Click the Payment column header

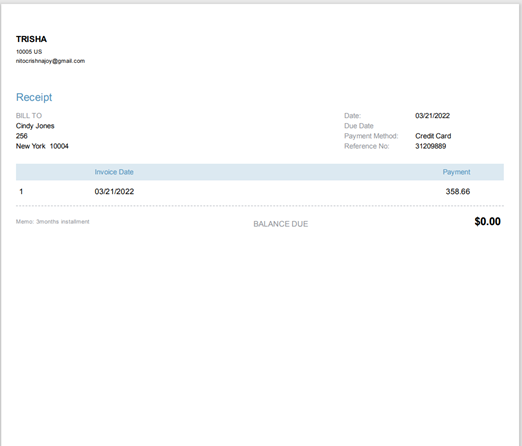click(x=456, y=172)
